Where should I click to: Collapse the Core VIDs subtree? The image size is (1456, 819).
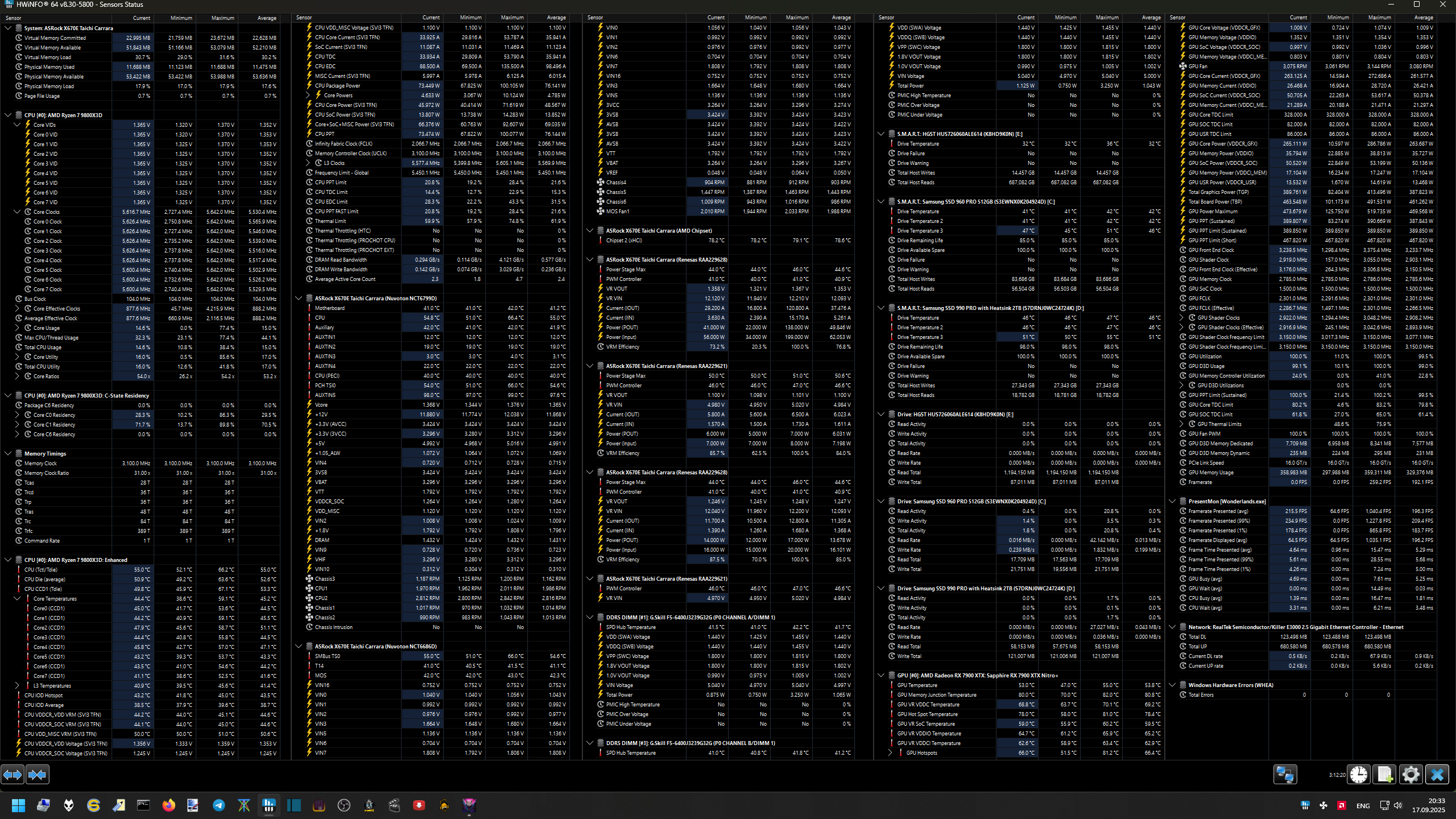click(17, 125)
